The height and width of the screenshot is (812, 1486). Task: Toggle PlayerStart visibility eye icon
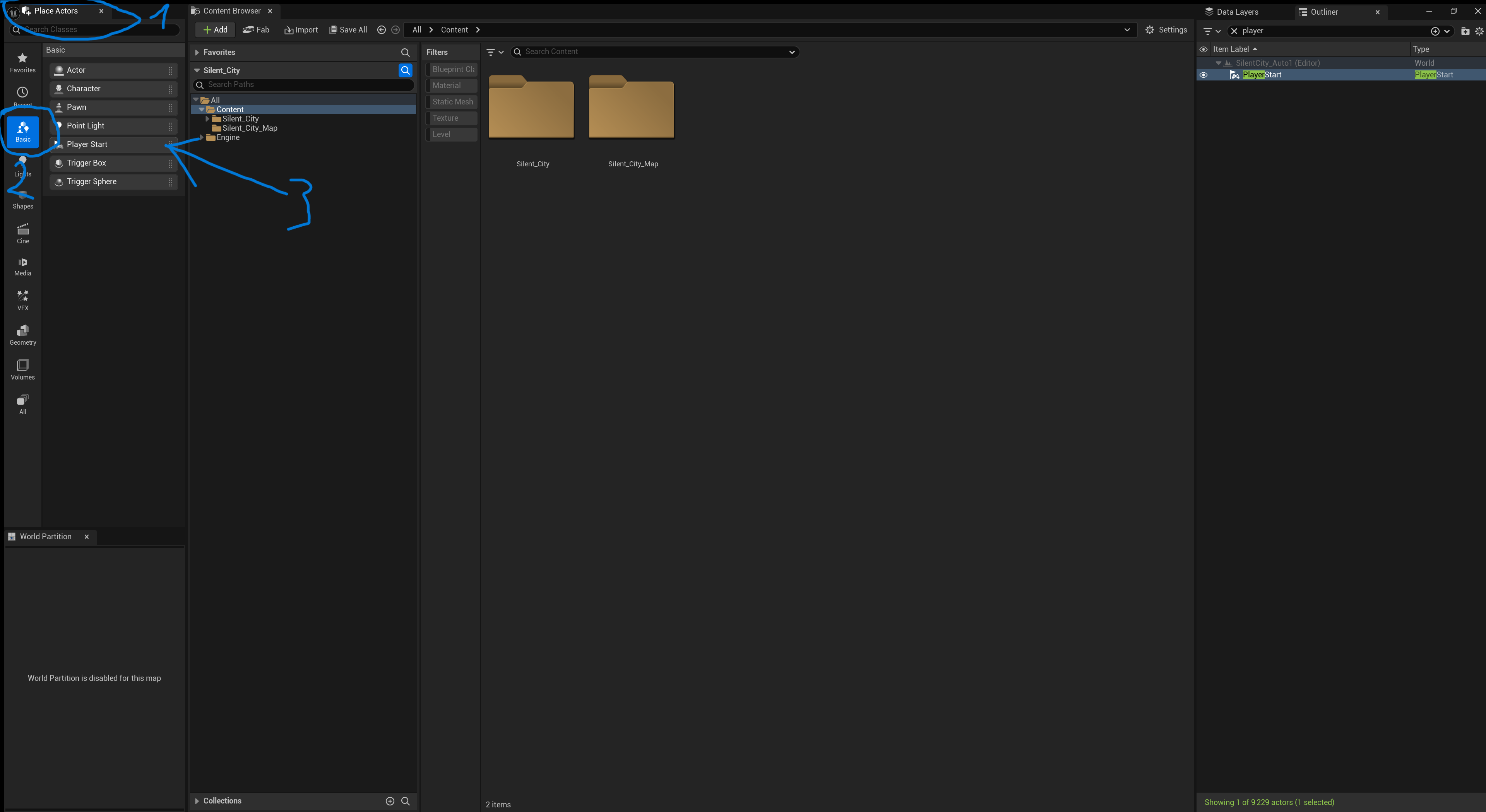[x=1204, y=75]
